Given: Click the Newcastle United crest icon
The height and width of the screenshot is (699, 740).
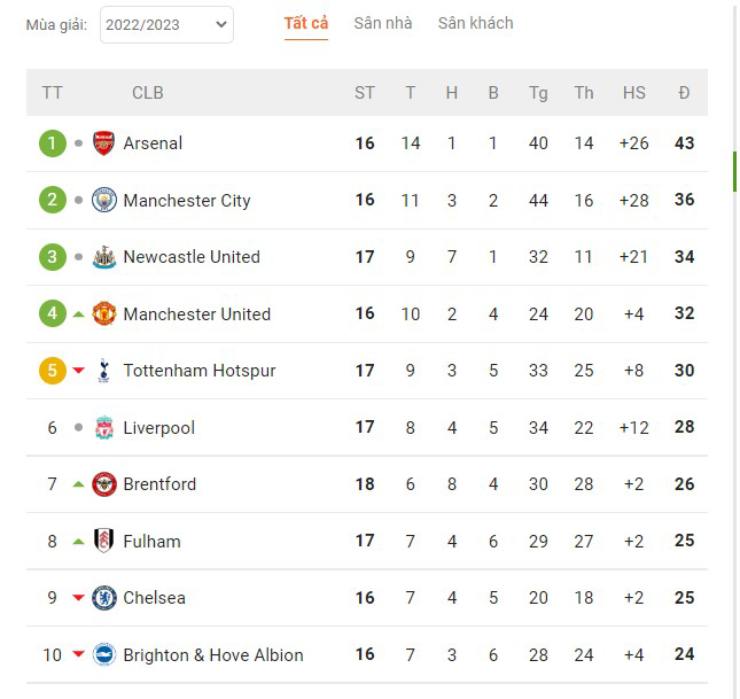Looking at the screenshot, I should pos(104,257).
